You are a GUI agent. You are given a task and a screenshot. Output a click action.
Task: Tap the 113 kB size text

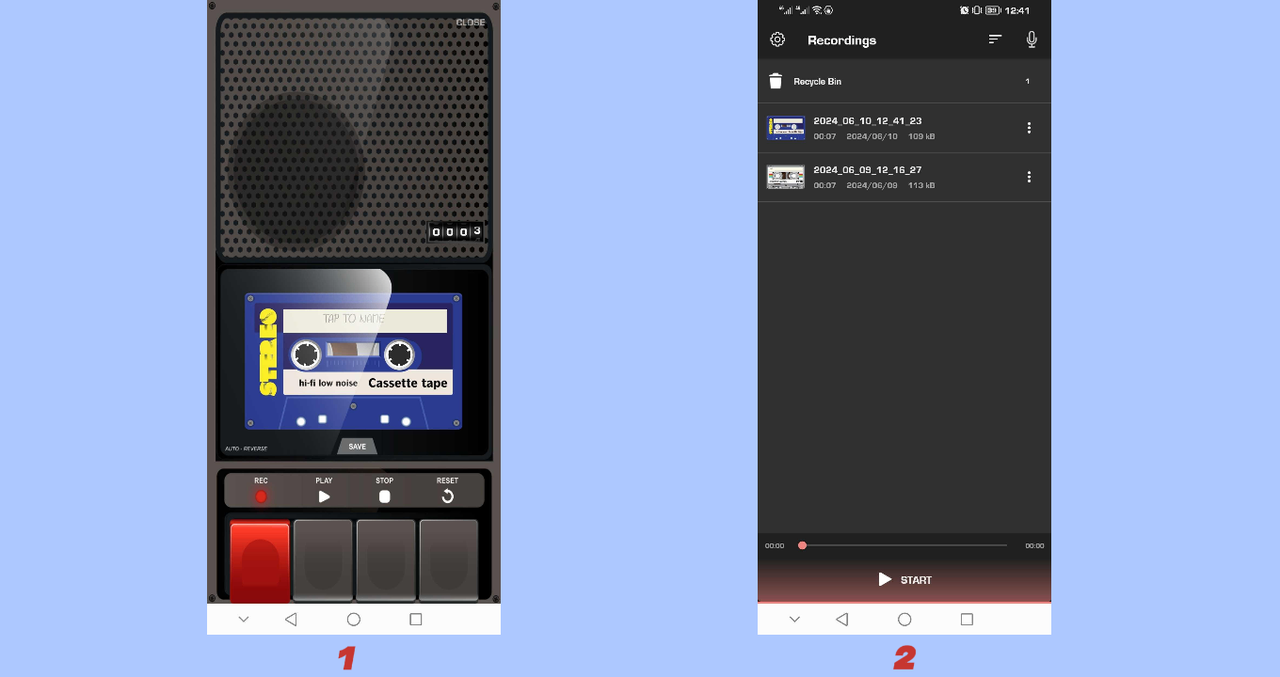922,185
